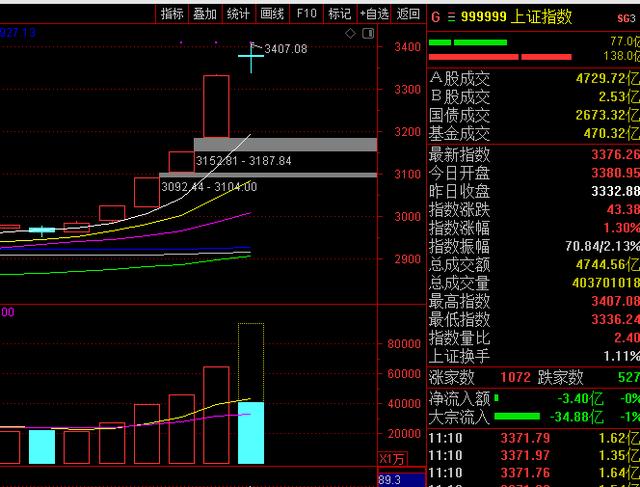Add to watchlist with +自选
640x487 pixels.
click(x=374, y=14)
